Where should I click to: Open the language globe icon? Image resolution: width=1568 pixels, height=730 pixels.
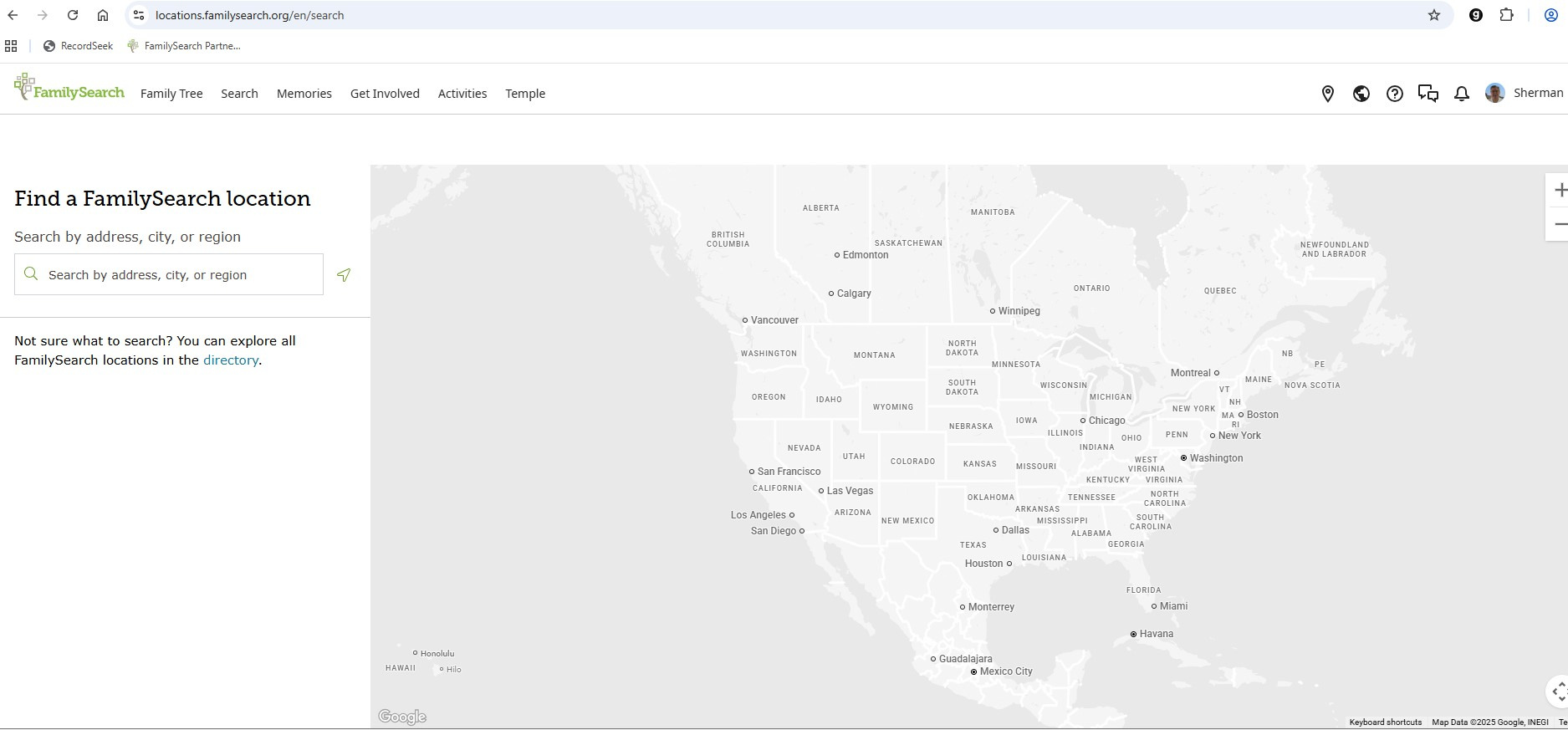tap(1361, 94)
